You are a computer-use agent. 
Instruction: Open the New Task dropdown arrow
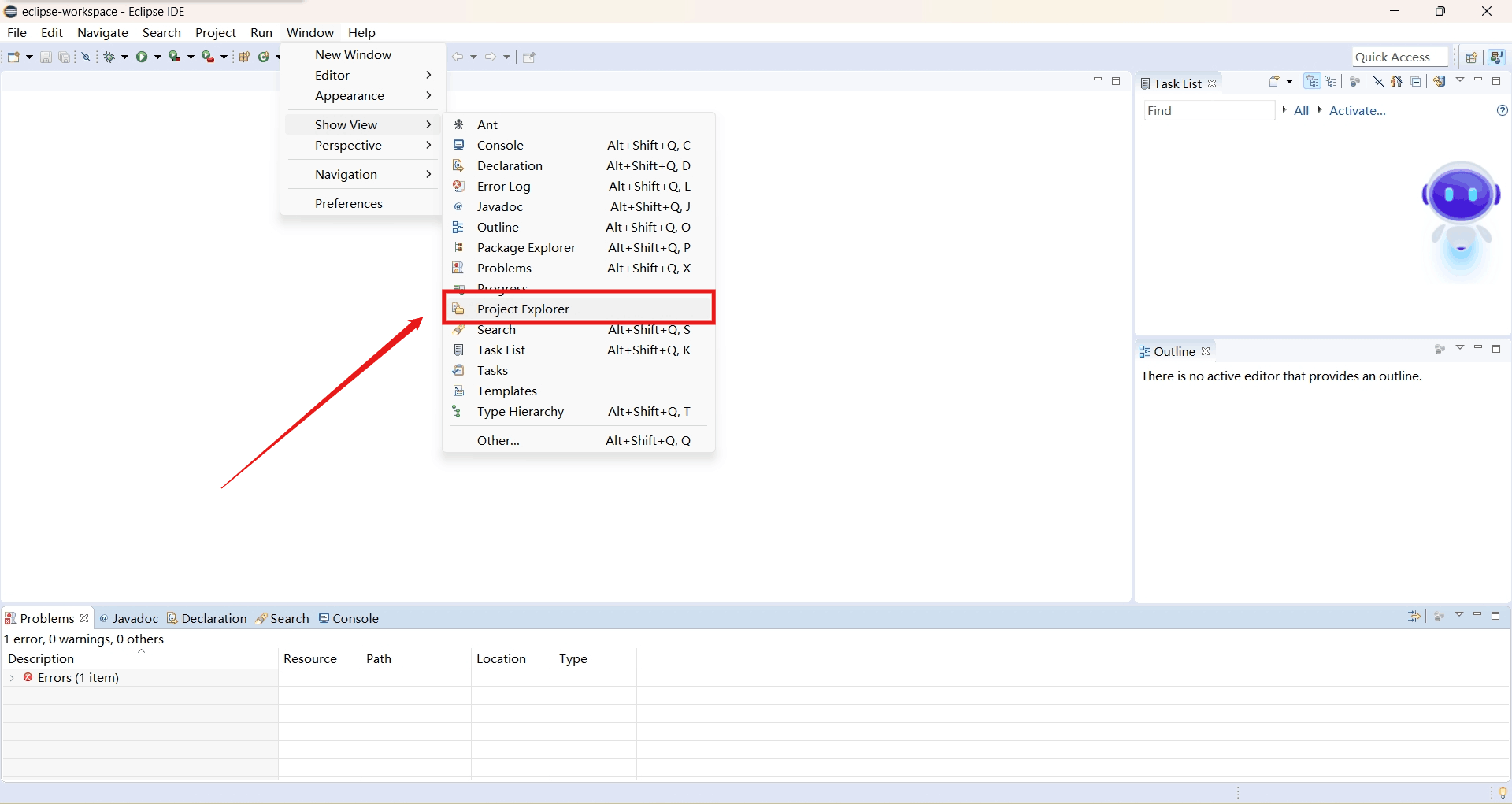click(1289, 81)
